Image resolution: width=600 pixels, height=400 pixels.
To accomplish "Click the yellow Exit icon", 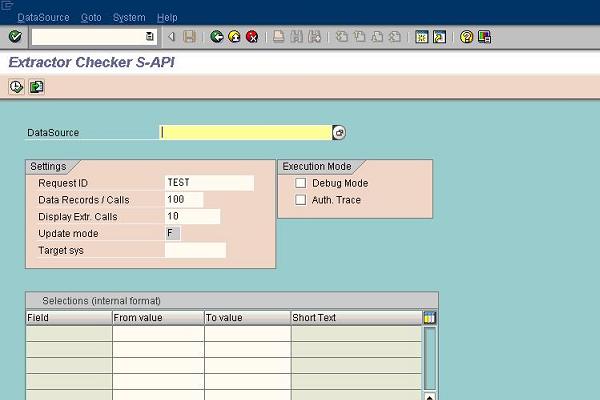I will (x=234, y=37).
